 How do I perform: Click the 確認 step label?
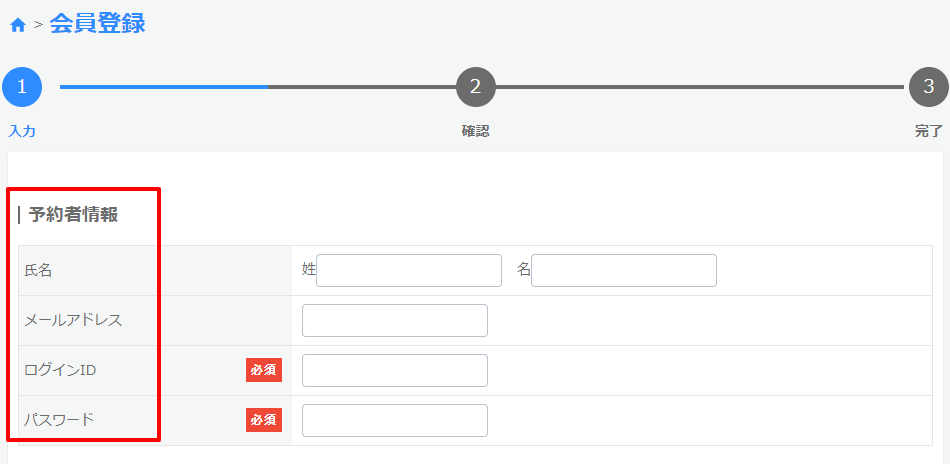point(475,131)
